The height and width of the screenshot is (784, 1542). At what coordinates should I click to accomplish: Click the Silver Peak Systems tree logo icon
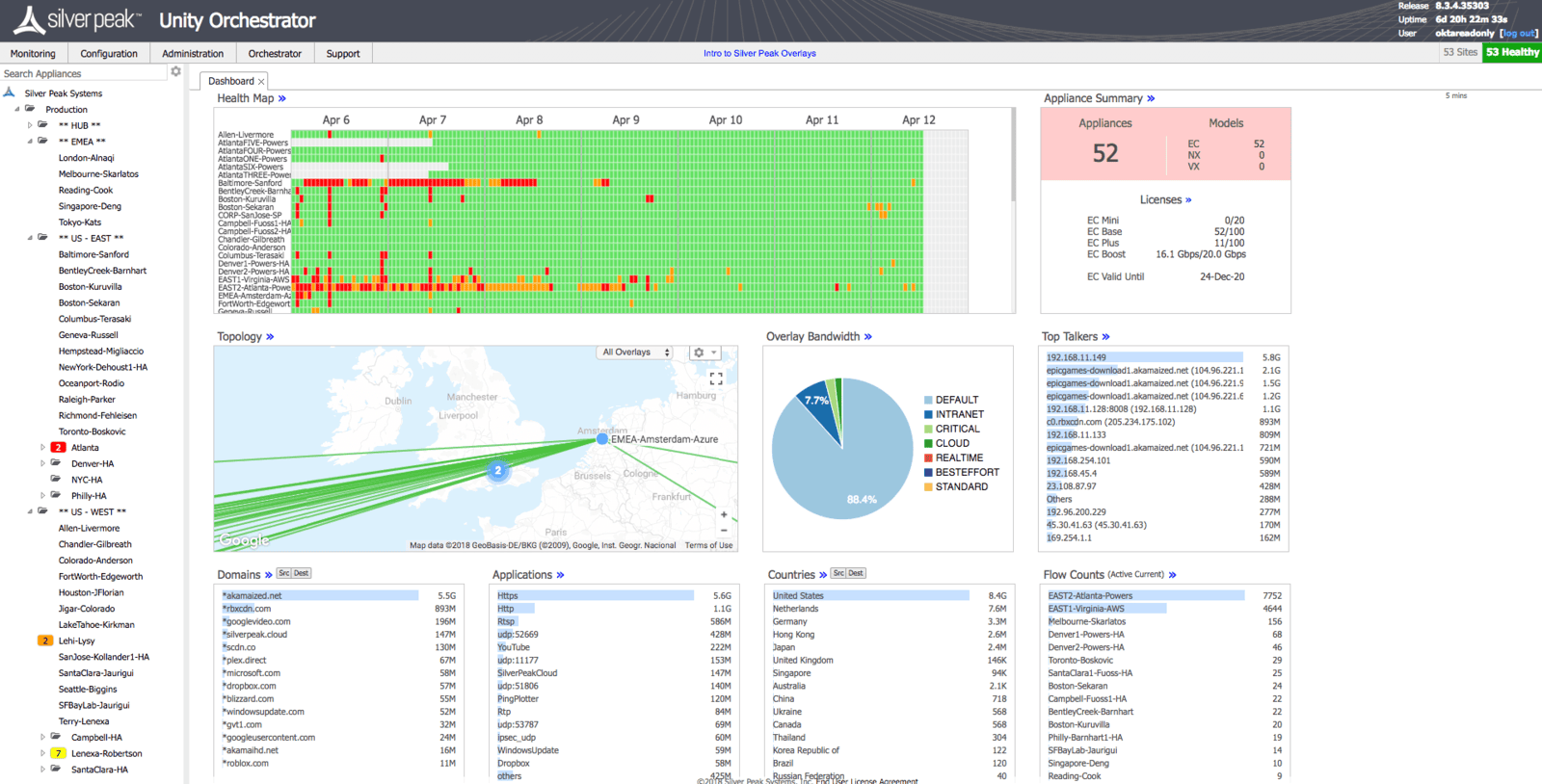tap(10, 92)
